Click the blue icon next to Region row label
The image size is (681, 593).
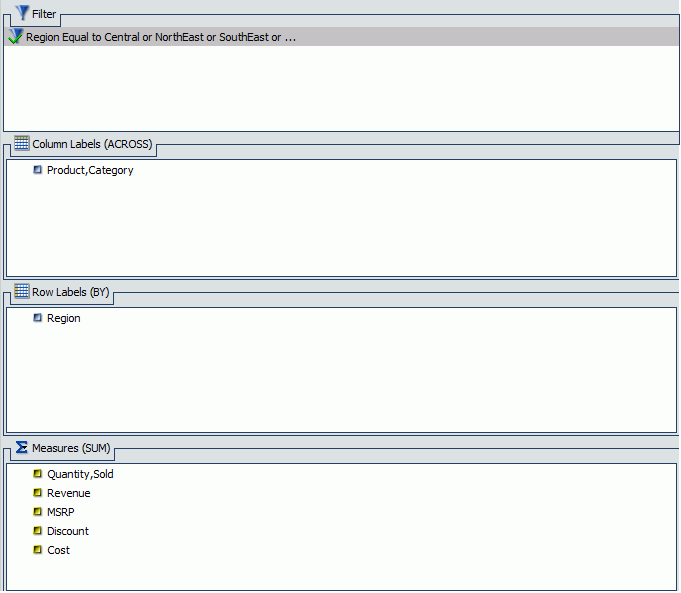click(38, 318)
